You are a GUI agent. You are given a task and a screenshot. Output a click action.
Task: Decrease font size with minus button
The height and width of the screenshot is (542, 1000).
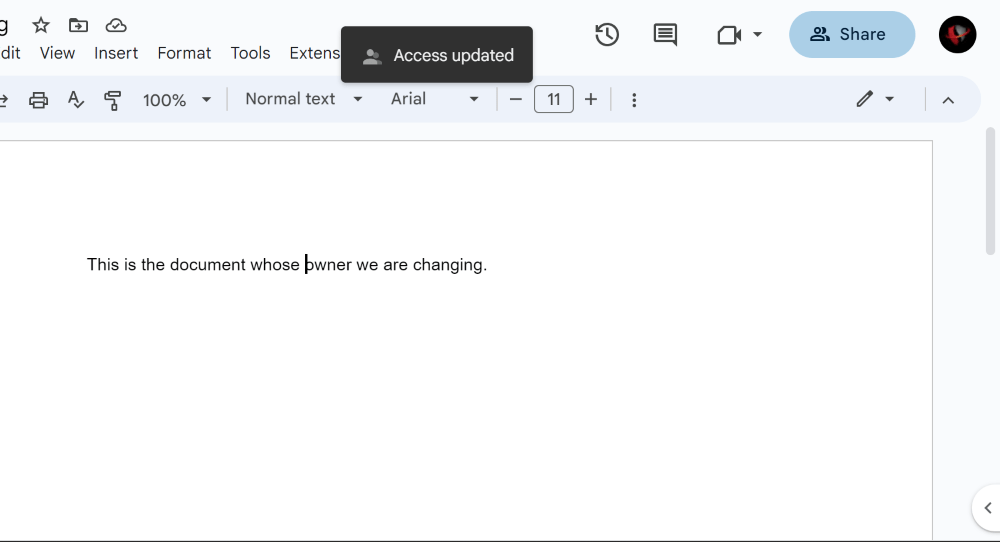516,99
